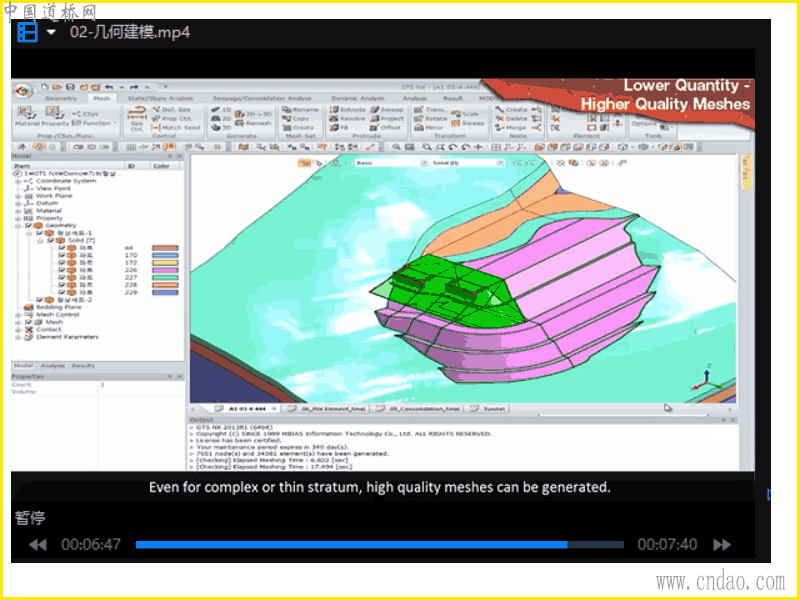The height and width of the screenshot is (600, 800).
Task: Click the video progress bar
Action: tap(380, 545)
